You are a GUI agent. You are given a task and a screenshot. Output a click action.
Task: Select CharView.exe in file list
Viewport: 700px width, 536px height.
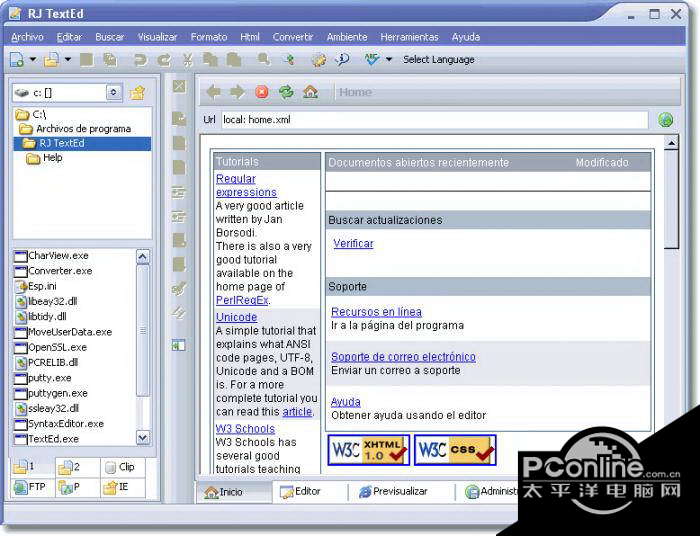point(52,256)
